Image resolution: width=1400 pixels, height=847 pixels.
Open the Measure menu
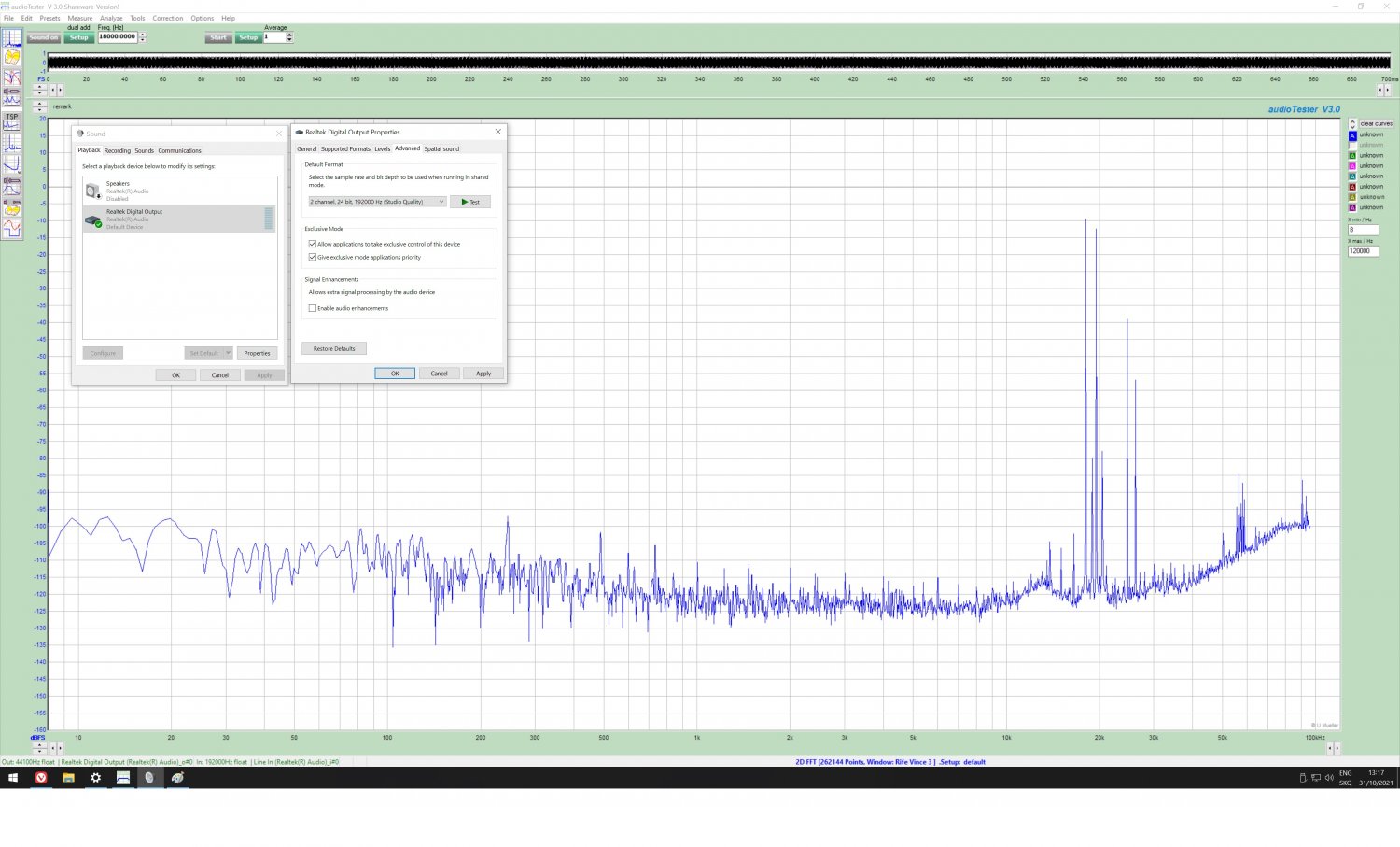point(80,18)
